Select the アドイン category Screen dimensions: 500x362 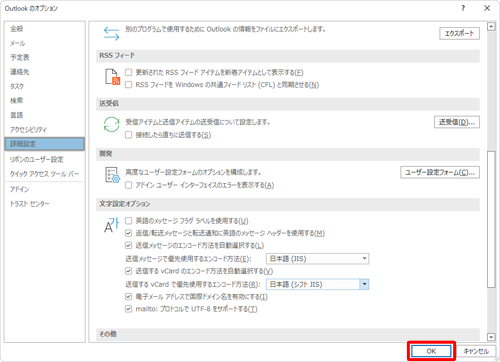click(x=44, y=189)
